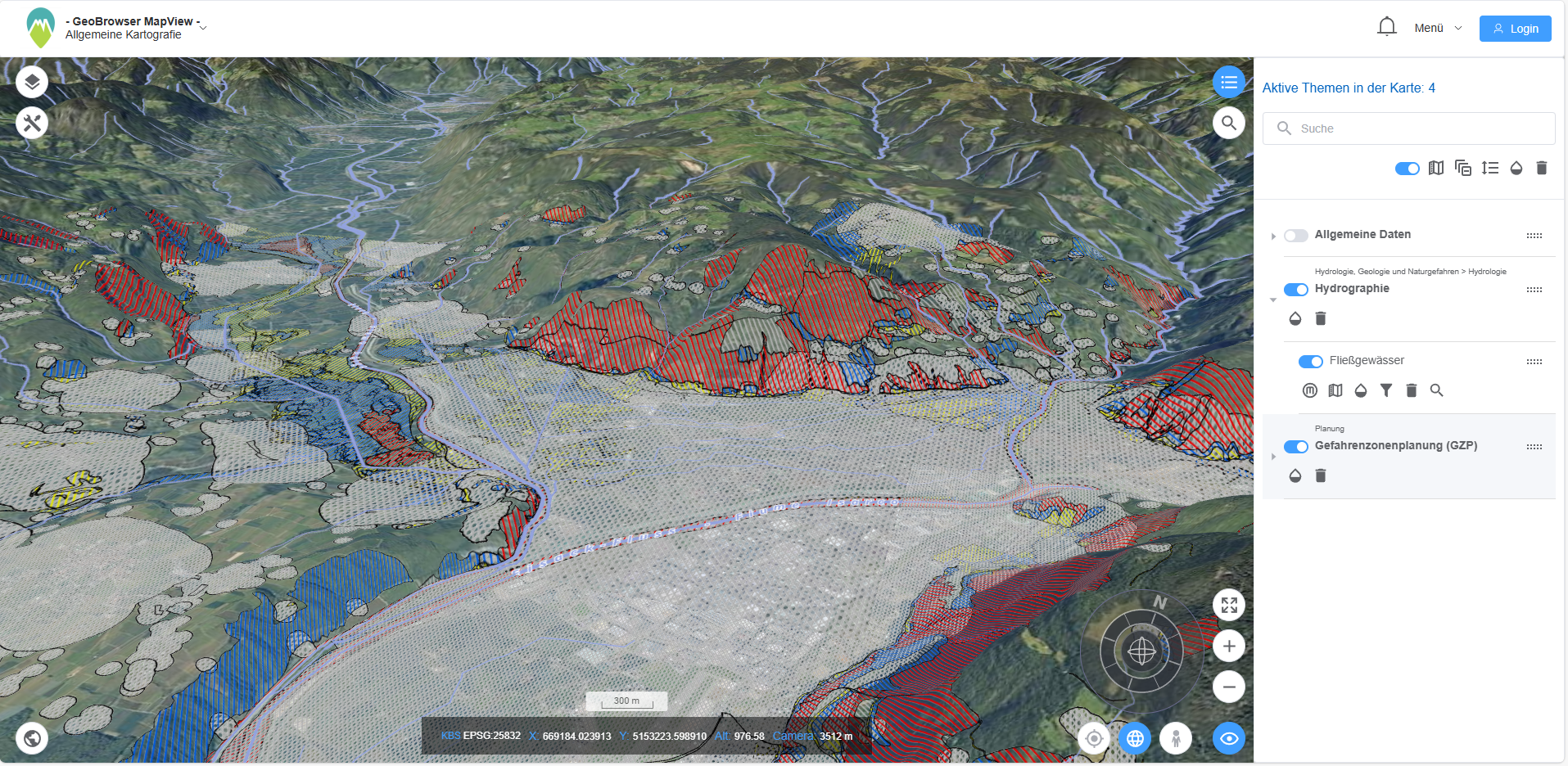The width and height of the screenshot is (1568, 766).
Task: Click the map search magnifier button
Action: 1228,124
